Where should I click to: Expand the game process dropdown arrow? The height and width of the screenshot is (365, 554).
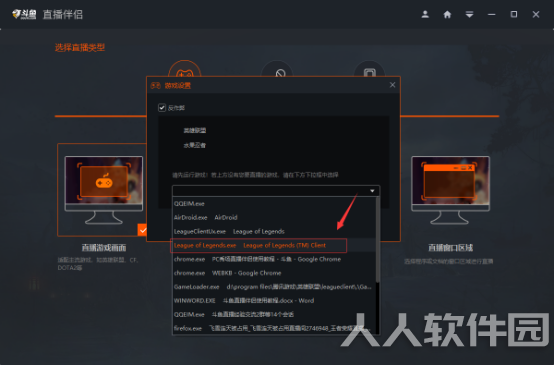click(x=372, y=191)
